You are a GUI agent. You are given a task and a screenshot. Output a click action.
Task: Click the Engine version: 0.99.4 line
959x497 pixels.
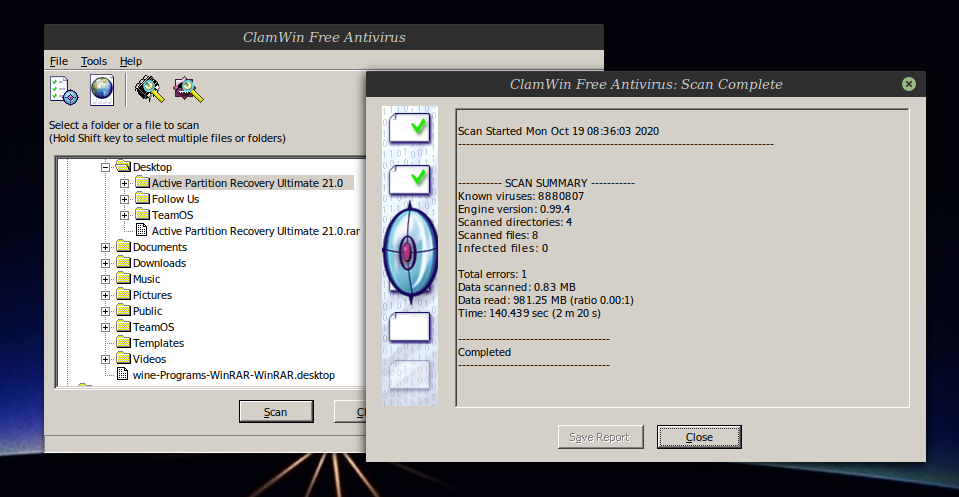514,209
